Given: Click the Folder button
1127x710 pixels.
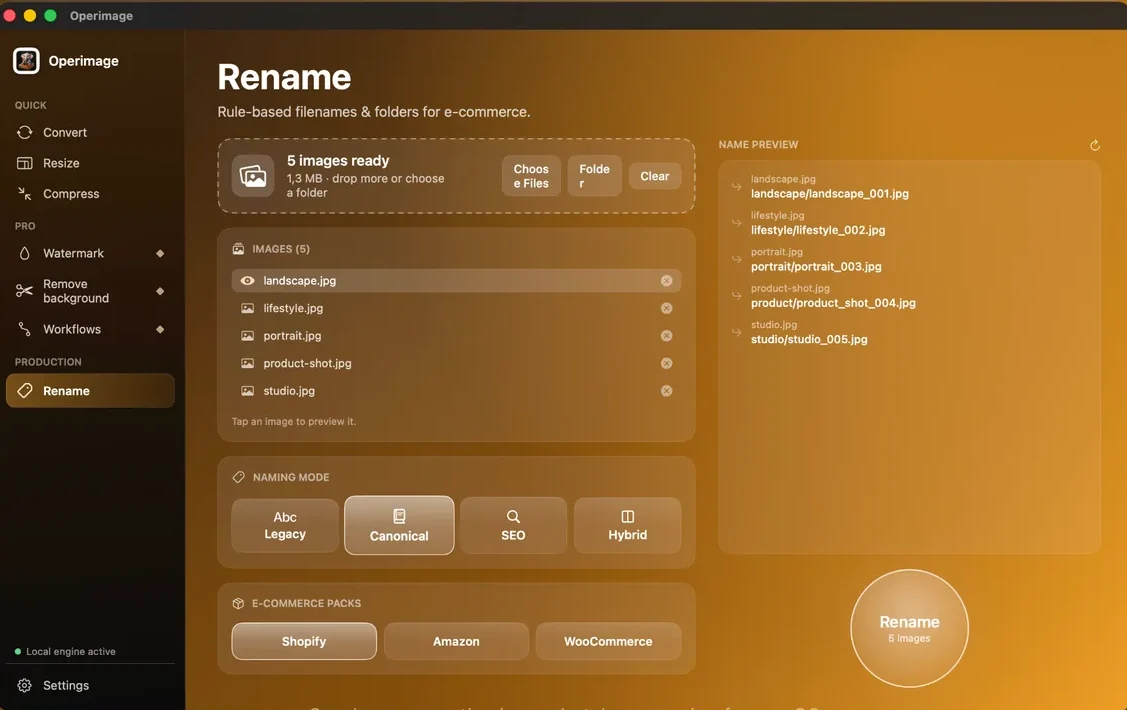Looking at the screenshot, I should point(594,176).
